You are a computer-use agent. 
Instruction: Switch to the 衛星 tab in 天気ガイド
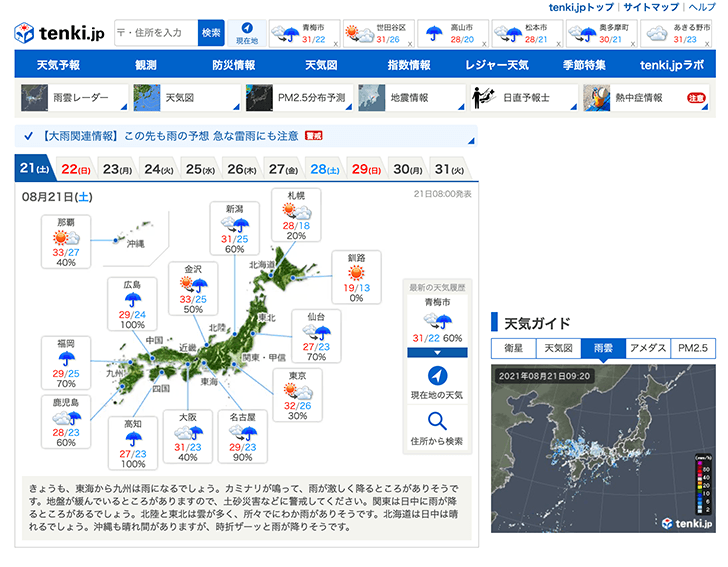click(x=512, y=348)
